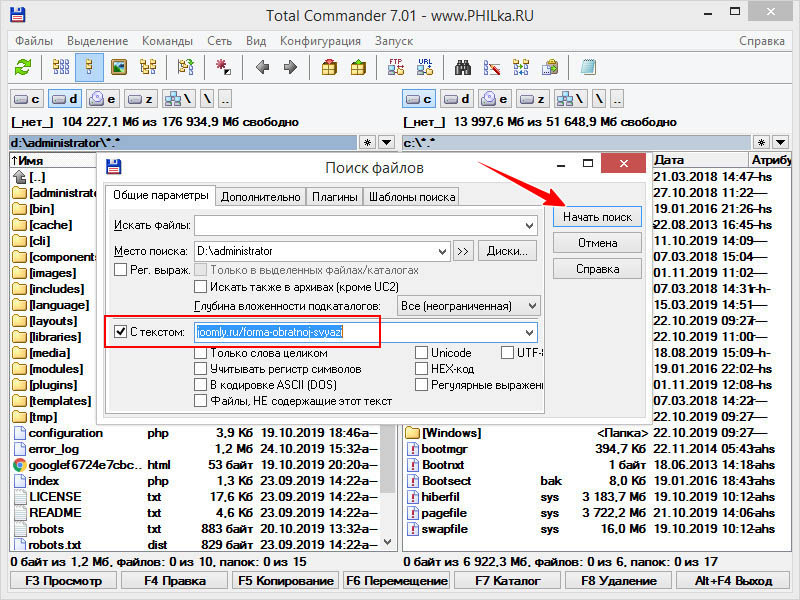The width and height of the screenshot is (800, 600).
Task: Enable the Unicode checkbox
Action: click(421, 353)
